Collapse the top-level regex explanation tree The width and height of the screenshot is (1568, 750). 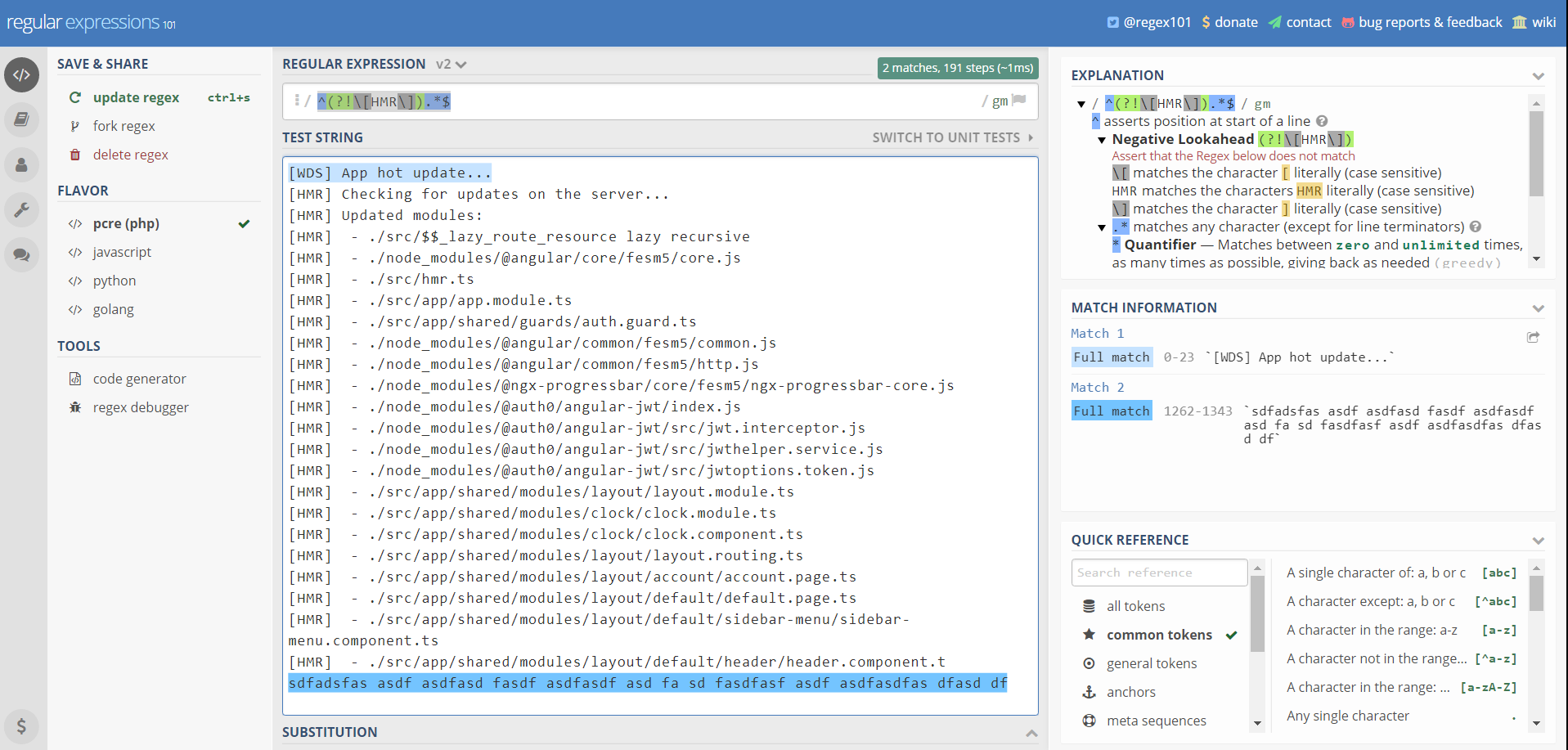point(1081,104)
